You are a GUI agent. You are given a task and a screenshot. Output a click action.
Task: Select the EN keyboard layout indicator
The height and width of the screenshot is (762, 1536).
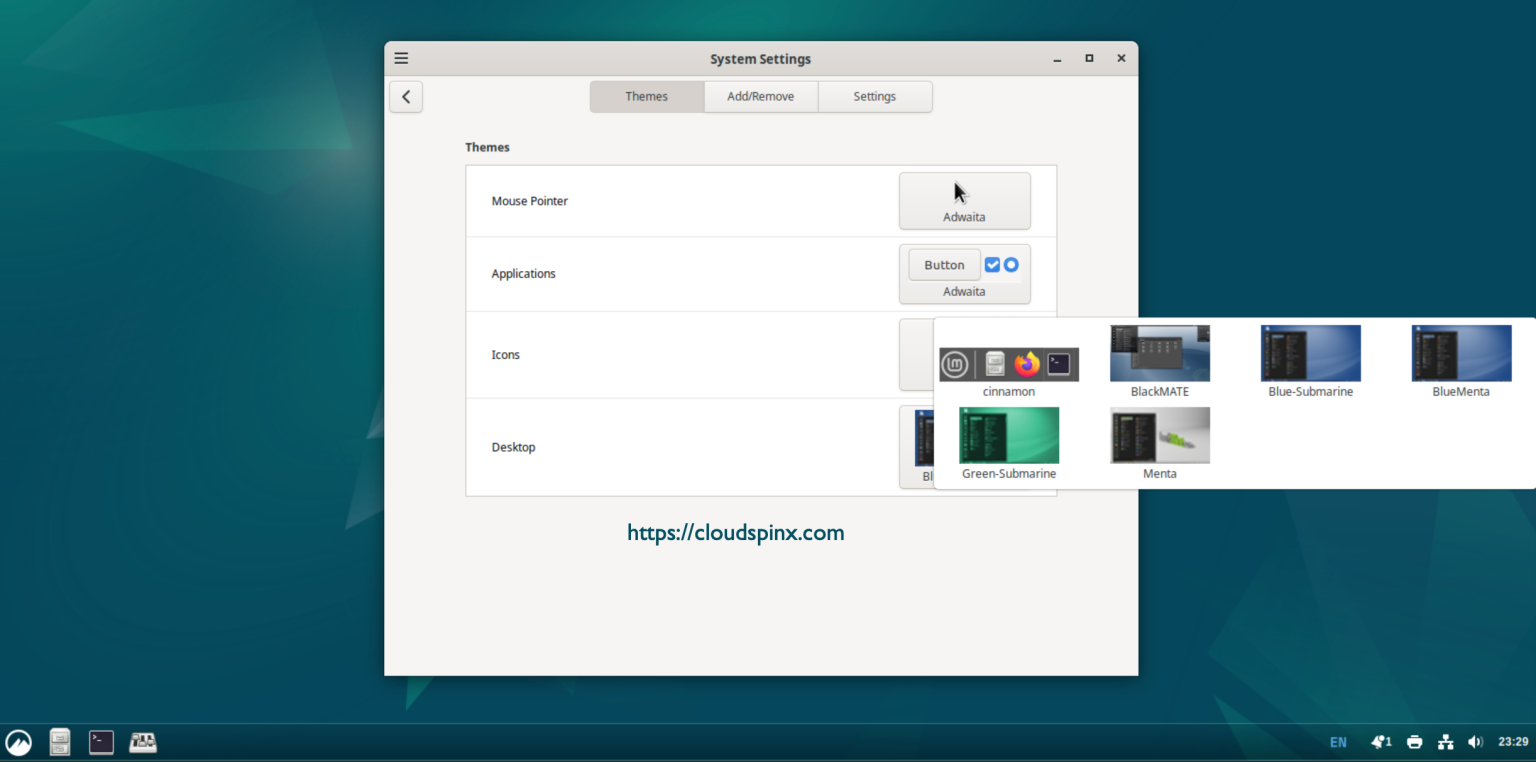click(1338, 741)
